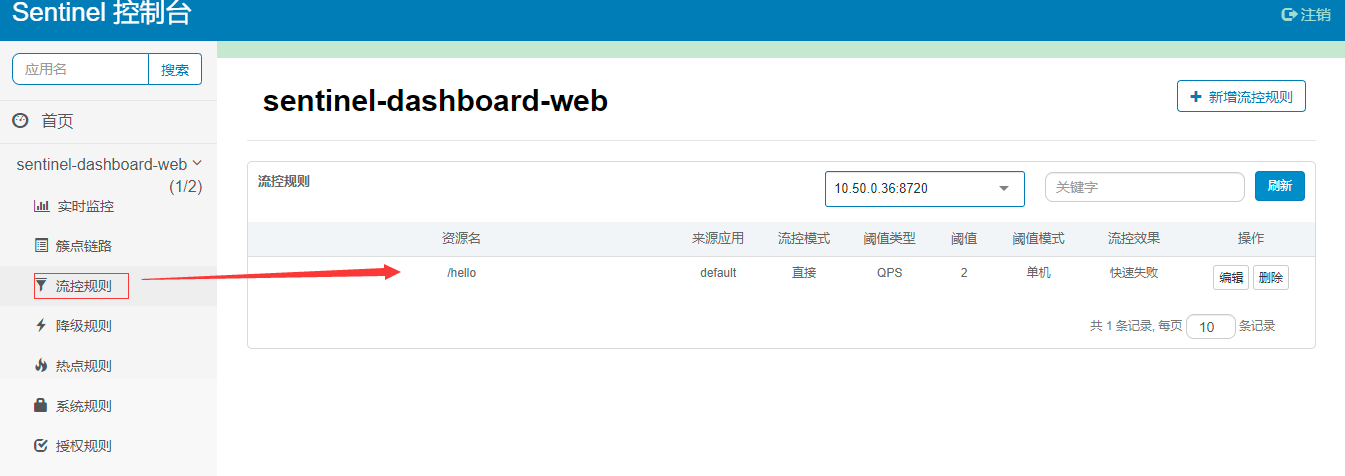Viewport: 1345px width, 476px height.
Task: Click the threshold value 2 cell
Action: (964, 272)
